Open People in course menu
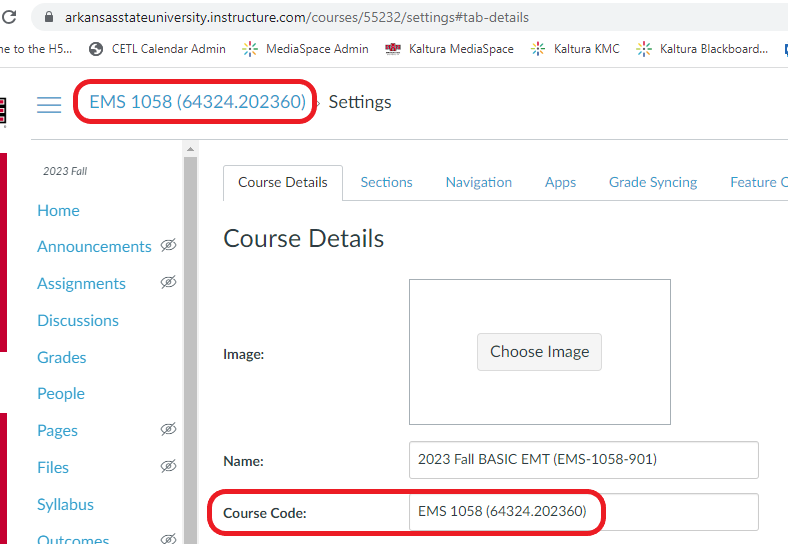This screenshot has height=544, width=788. coord(61,394)
